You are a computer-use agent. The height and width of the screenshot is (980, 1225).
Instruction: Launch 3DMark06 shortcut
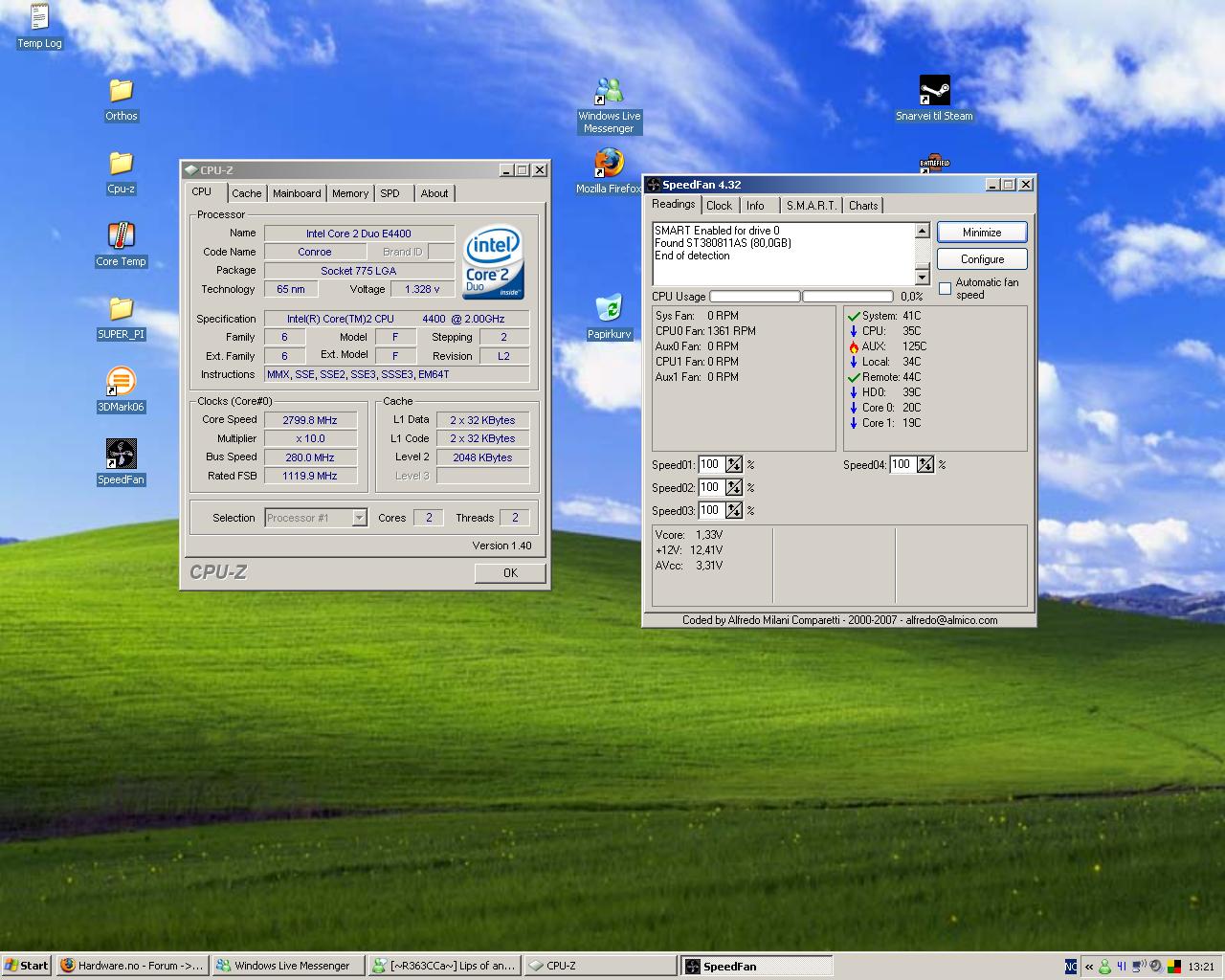pyautogui.click(x=121, y=390)
